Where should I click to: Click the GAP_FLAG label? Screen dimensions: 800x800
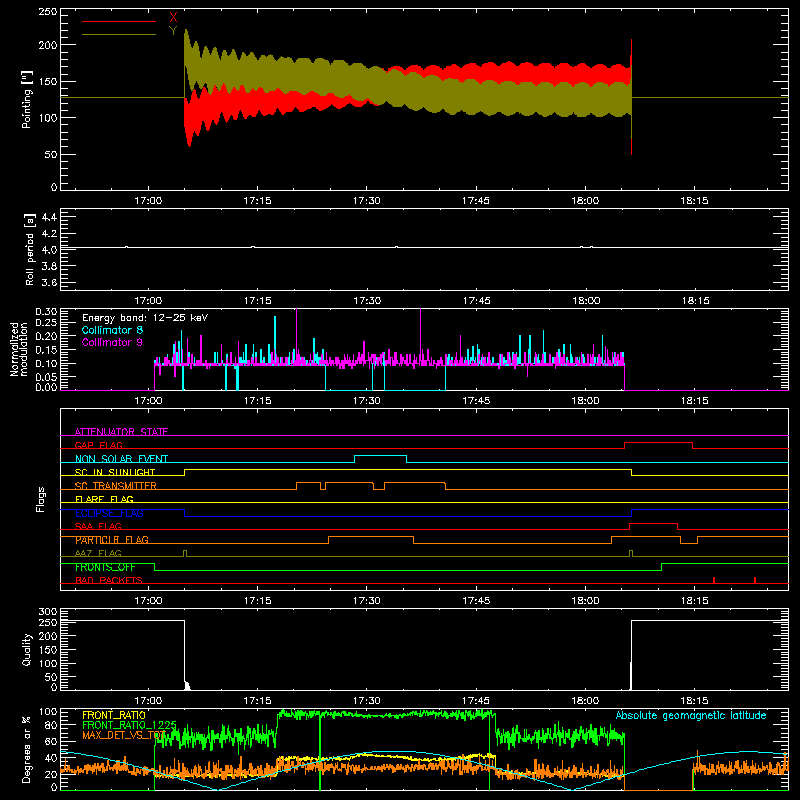[x=98, y=445]
